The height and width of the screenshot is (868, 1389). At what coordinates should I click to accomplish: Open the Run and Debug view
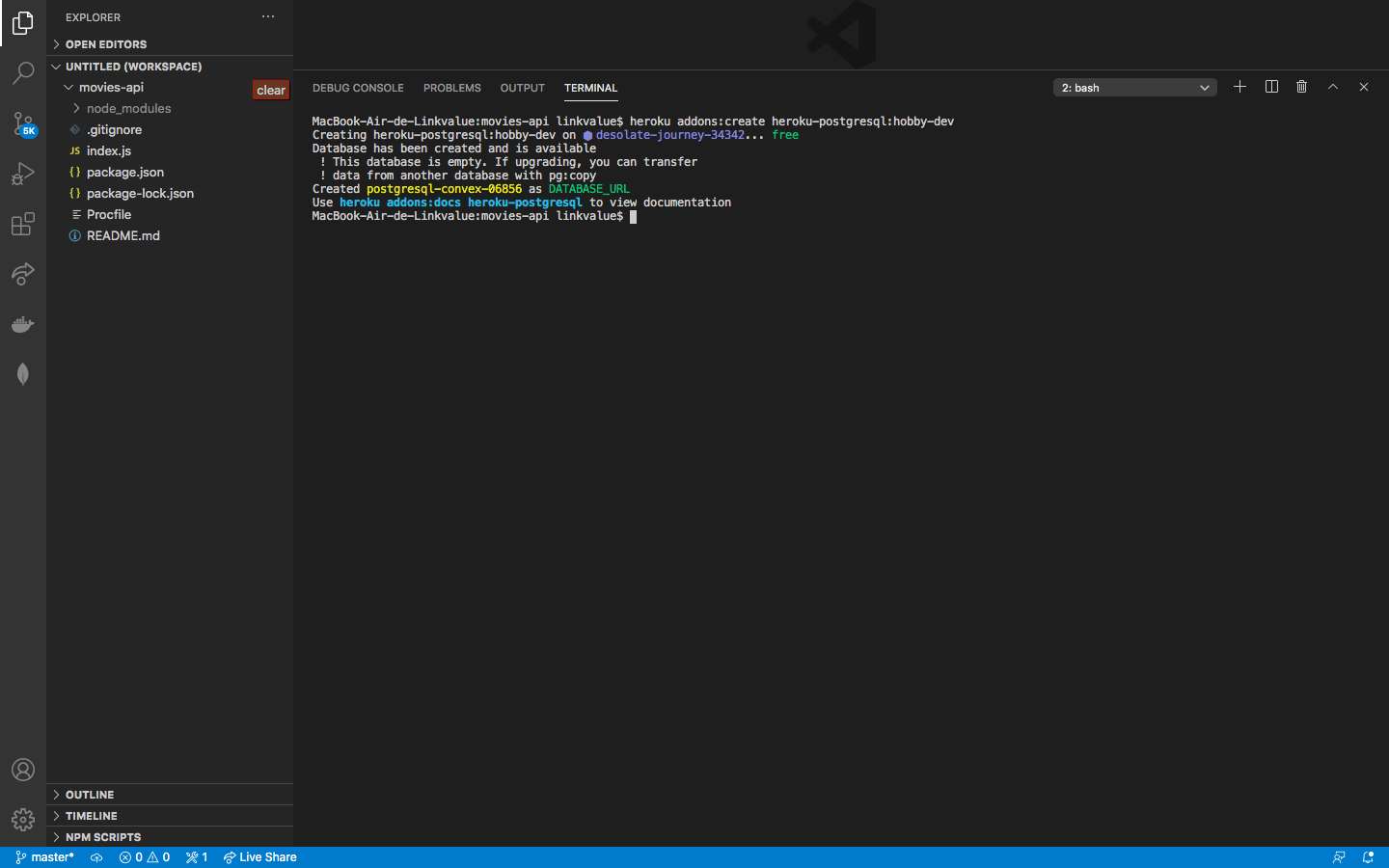point(23,174)
